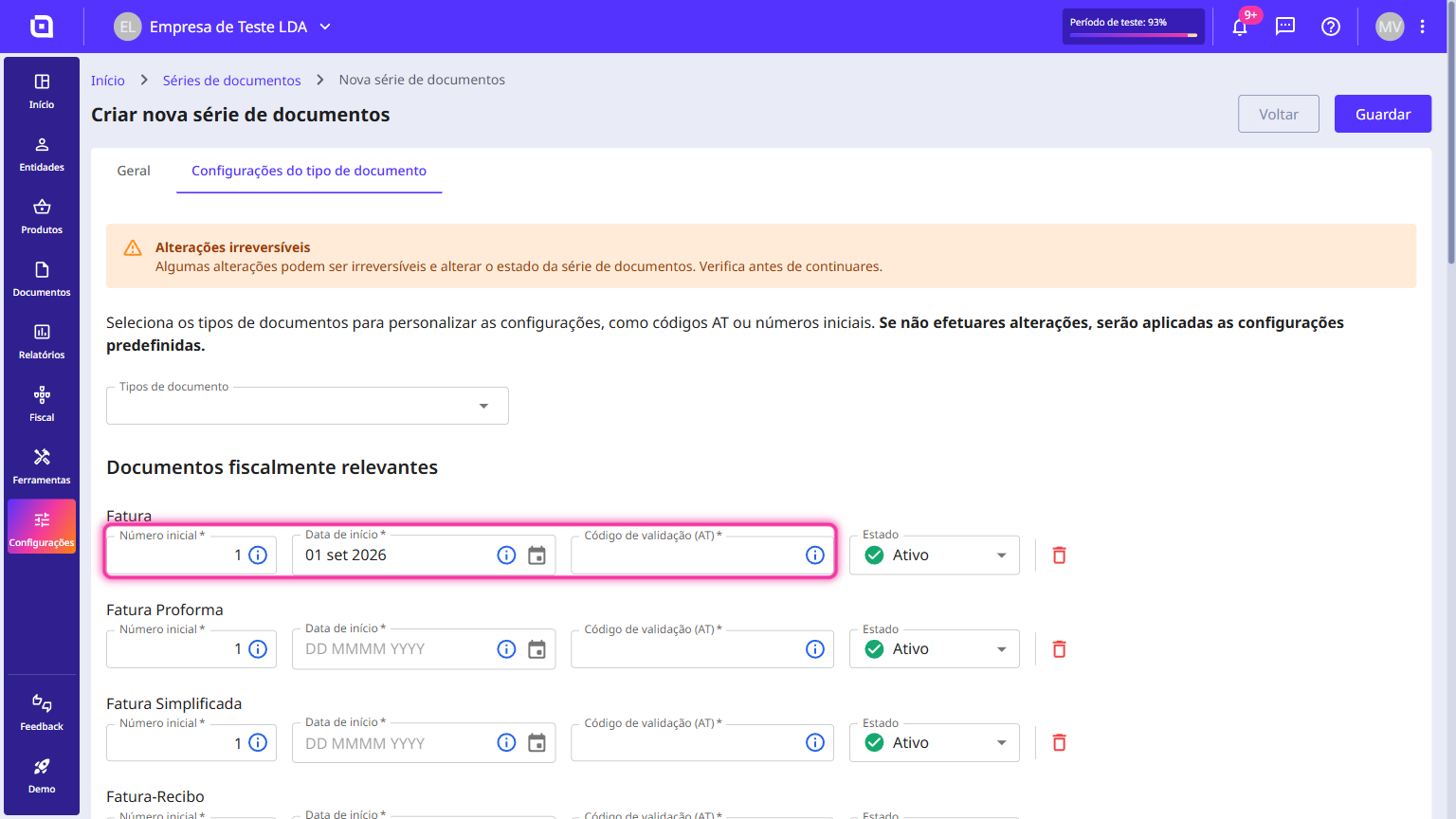The width and height of the screenshot is (1456, 819).
Task: Delete the Fatura row with trash icon
Action: [1060, 555]
